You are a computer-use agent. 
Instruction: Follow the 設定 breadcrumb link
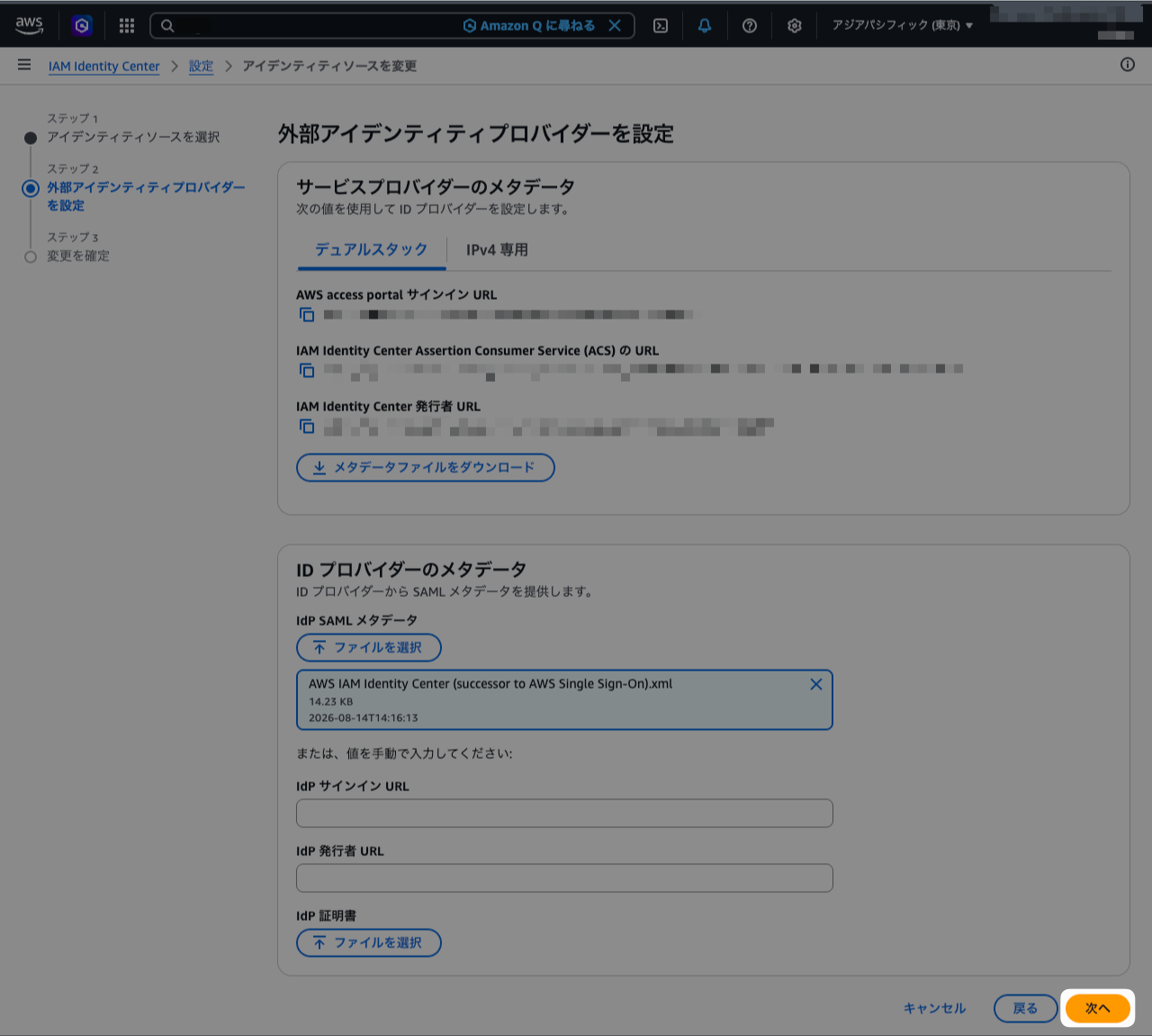point(201,66)
